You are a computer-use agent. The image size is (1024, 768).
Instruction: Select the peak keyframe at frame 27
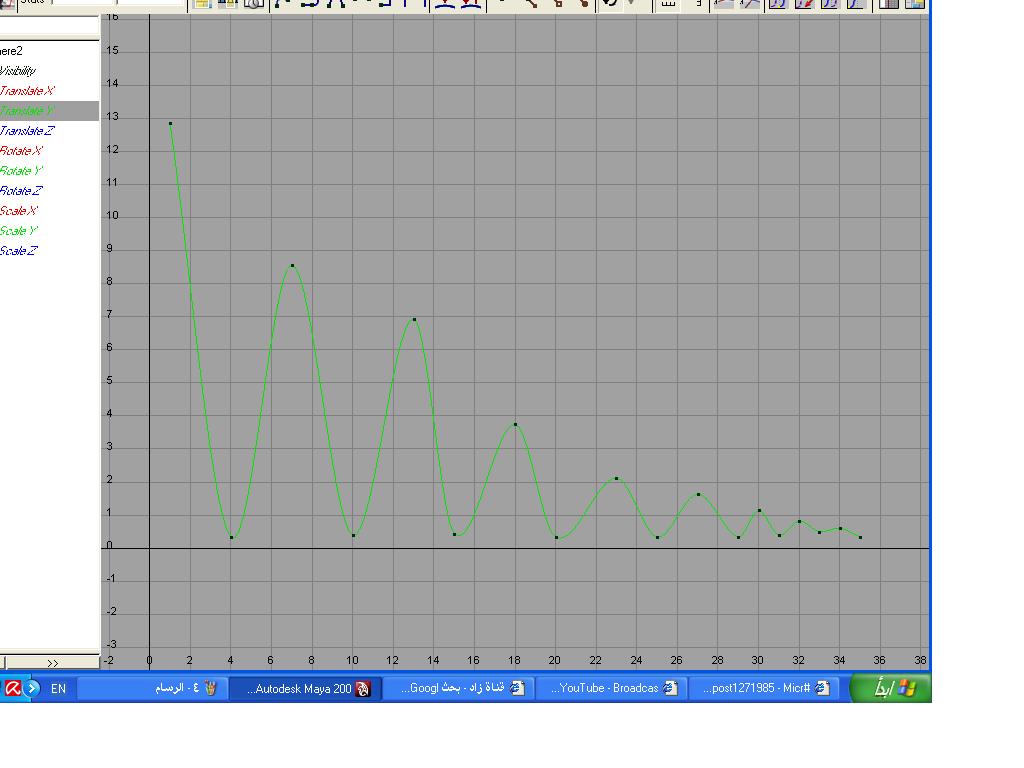[x=698, y=494]
